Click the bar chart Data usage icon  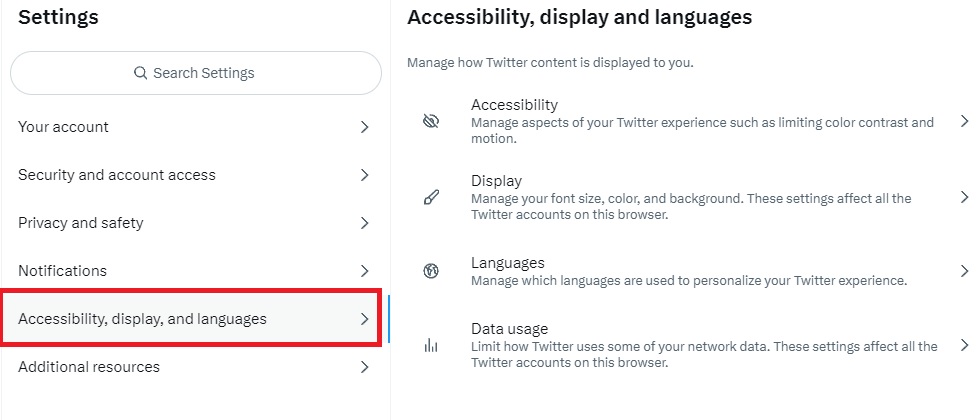(x=431, y=345)
